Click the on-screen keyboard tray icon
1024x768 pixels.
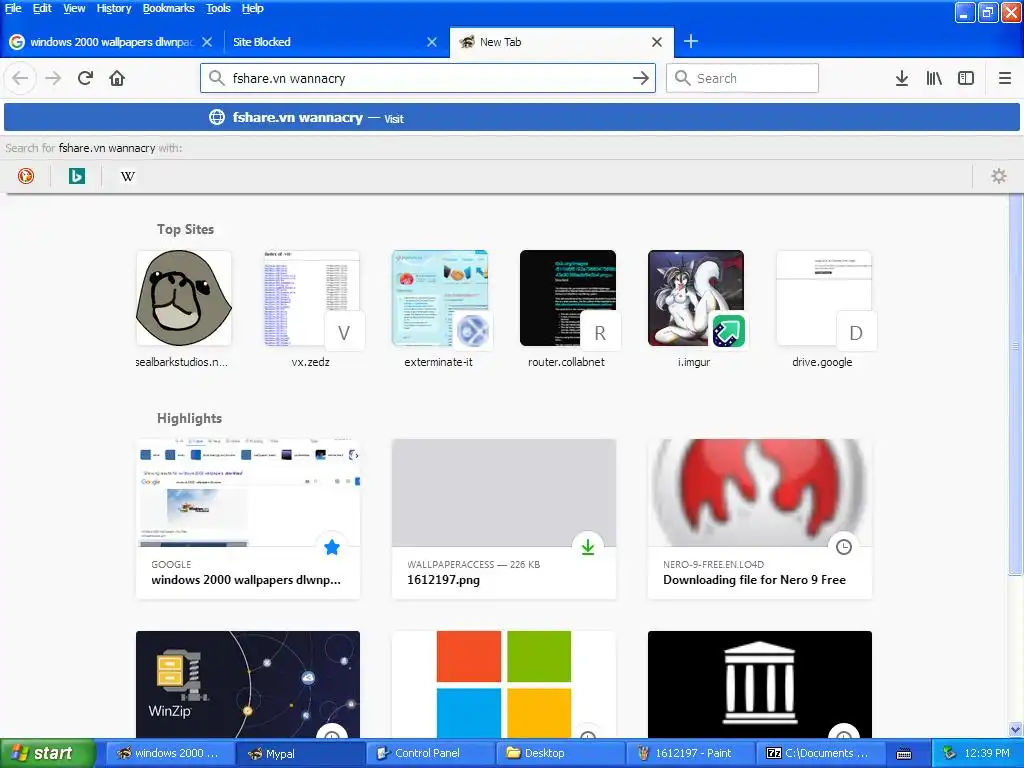coord(904,754)
